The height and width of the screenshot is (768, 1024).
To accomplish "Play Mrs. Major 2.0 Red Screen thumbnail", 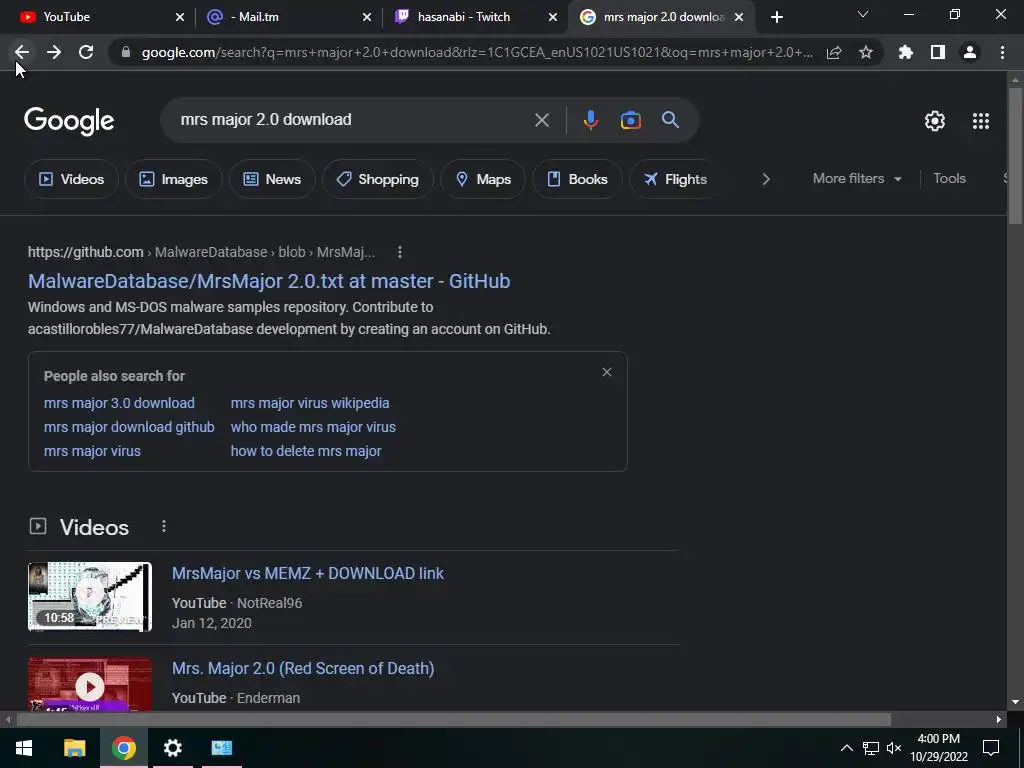I will pyautogui.click(x=90, y=684).
